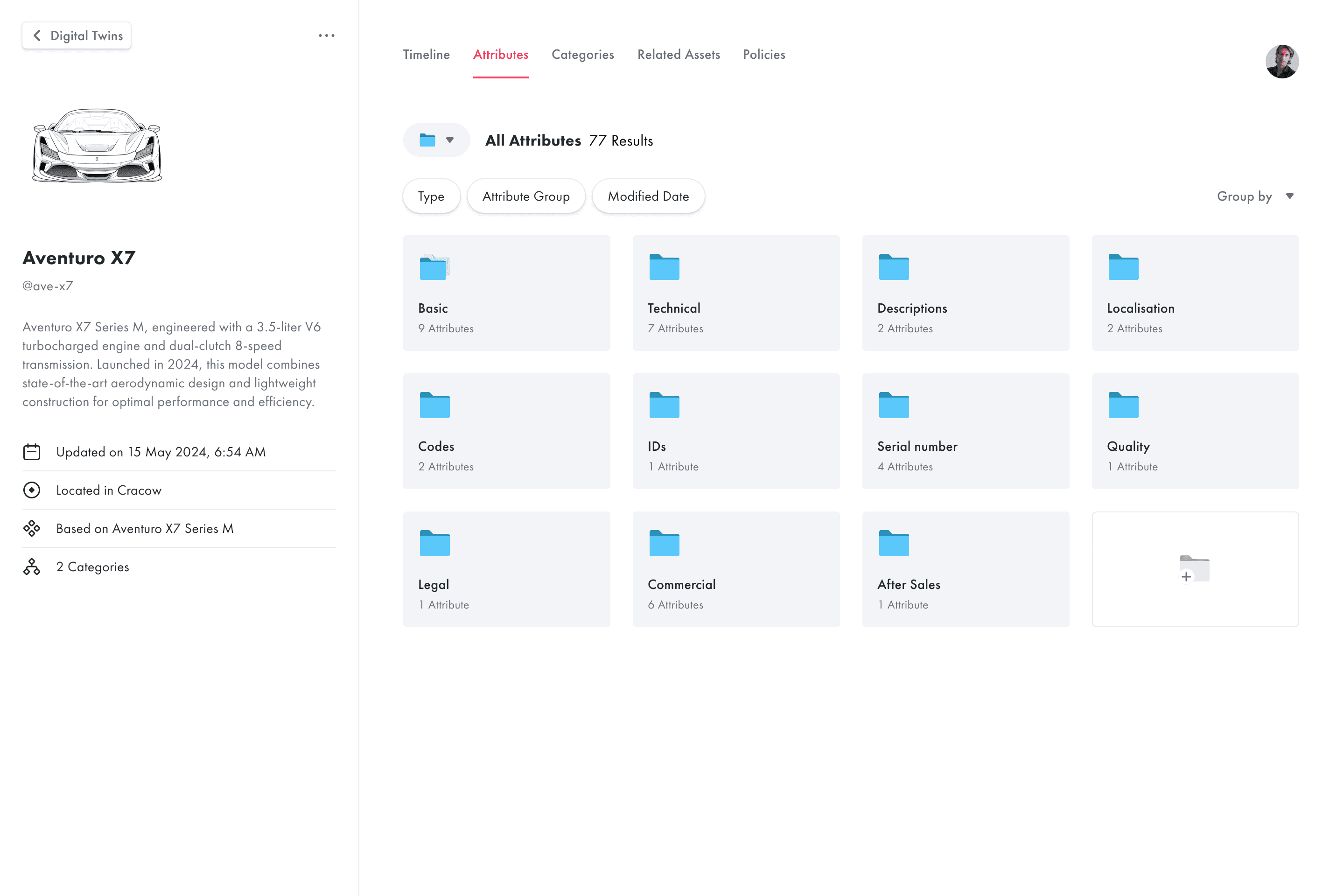Open the Modified Date filter

(648, 196)
